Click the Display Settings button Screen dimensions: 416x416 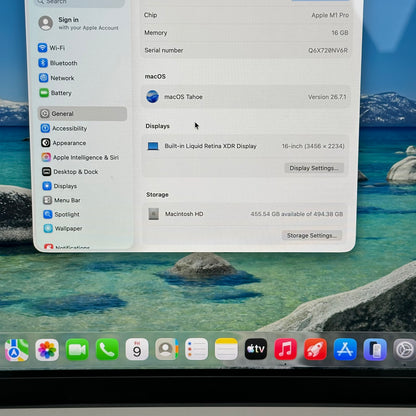tap(314, 168)
